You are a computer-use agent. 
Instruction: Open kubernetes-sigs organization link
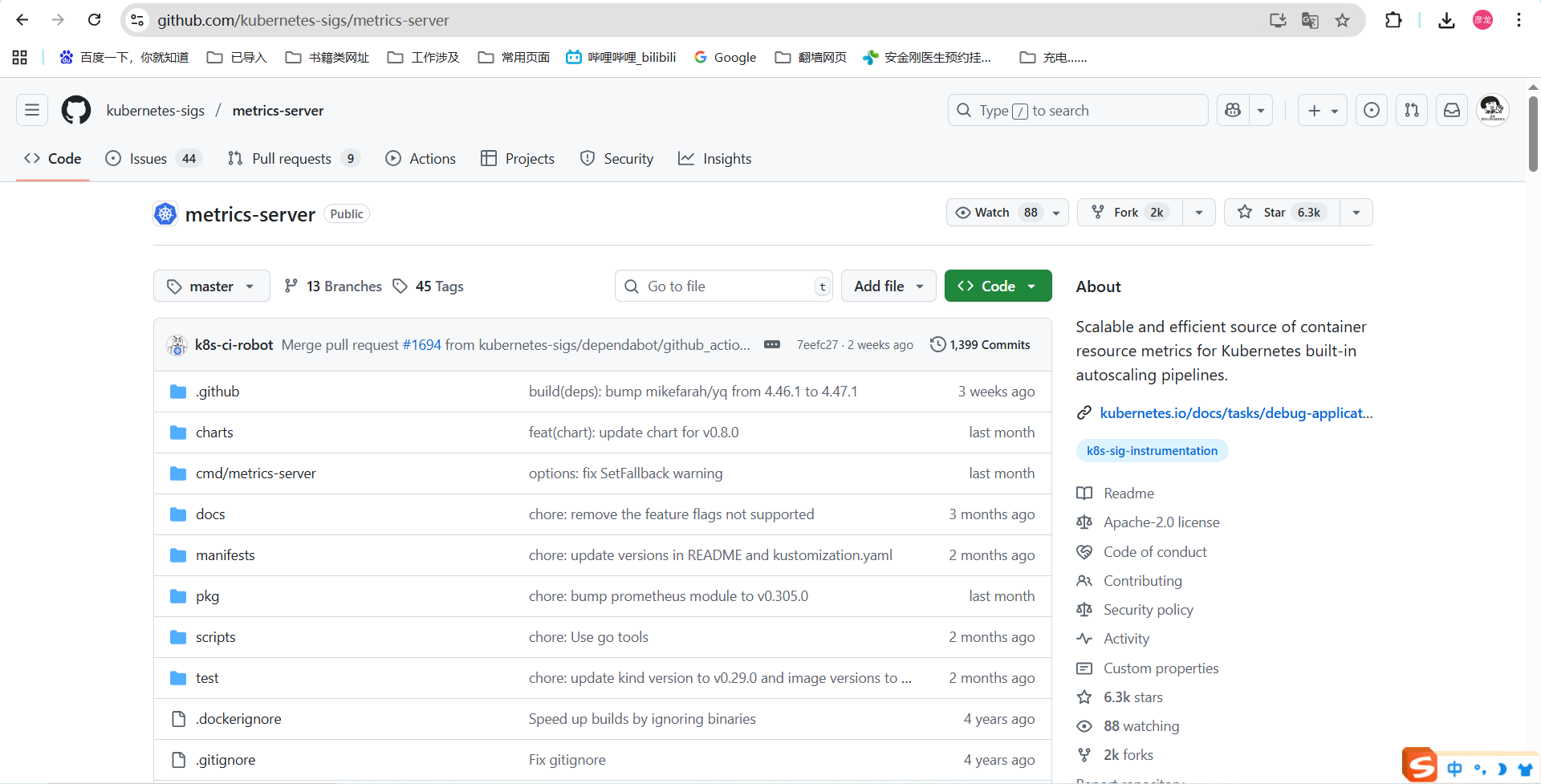coord(156,110)
